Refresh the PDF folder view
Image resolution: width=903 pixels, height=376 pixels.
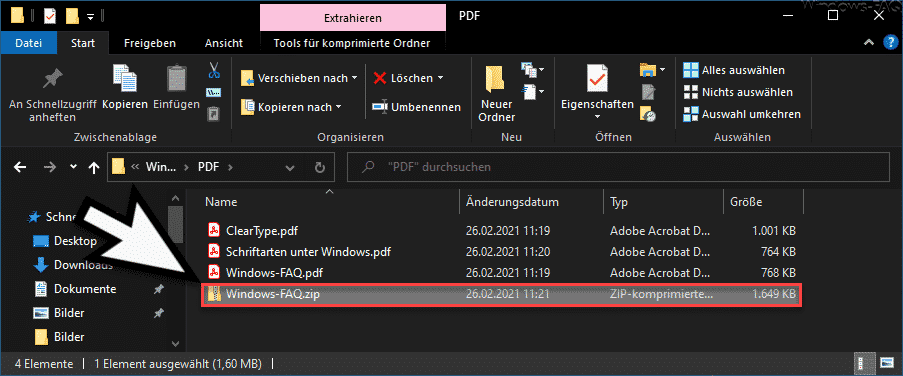(320, 168)
